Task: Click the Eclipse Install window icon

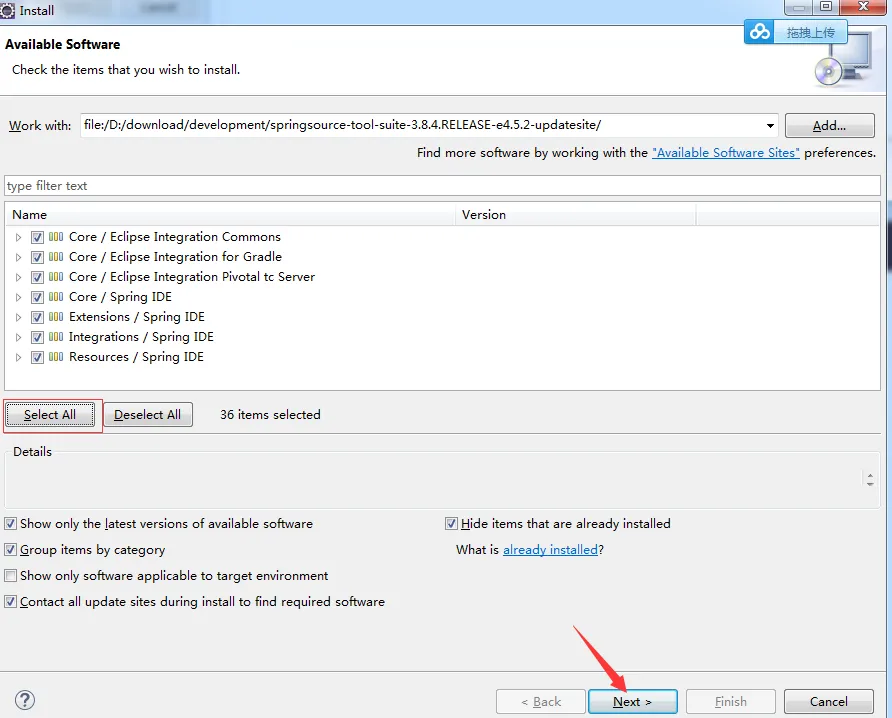Action: coord(7,10)
